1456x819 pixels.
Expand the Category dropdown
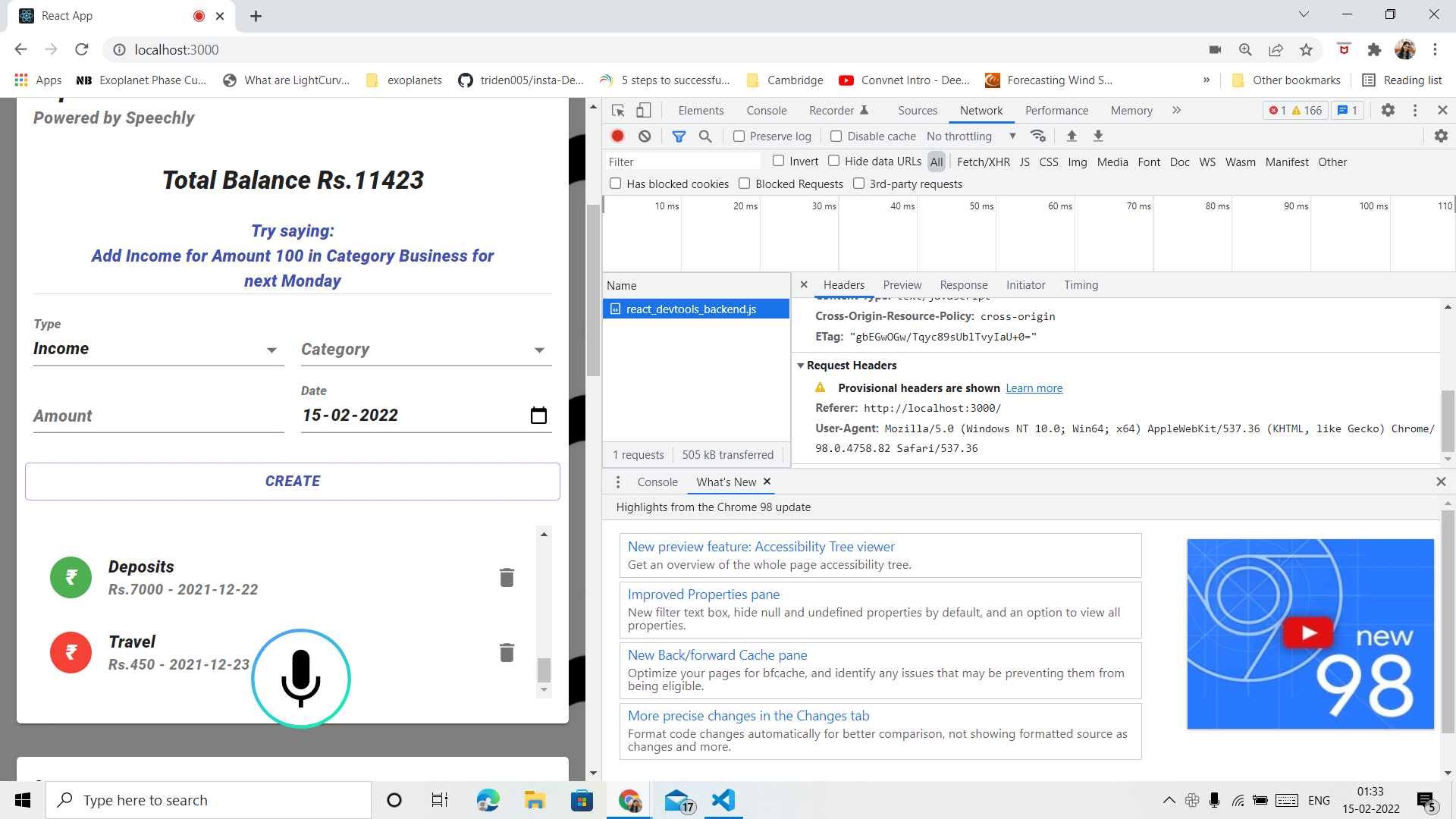425,350
